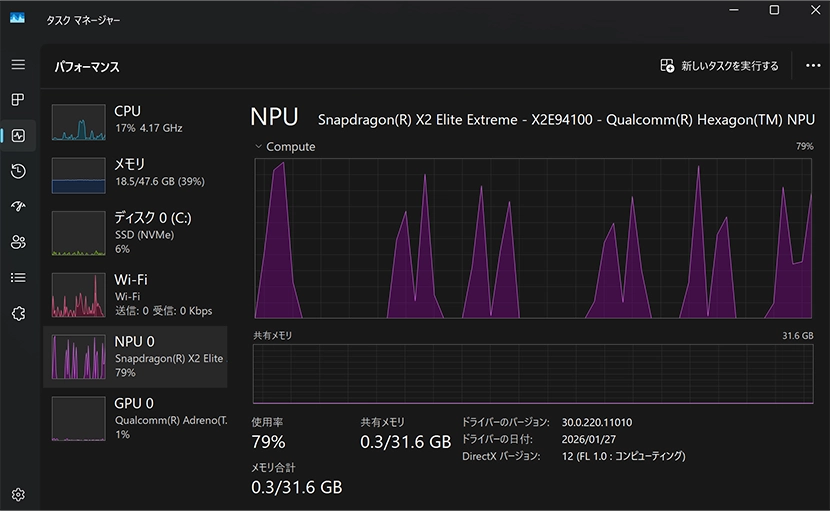Click the run new task icon

[x=667, y=66]
